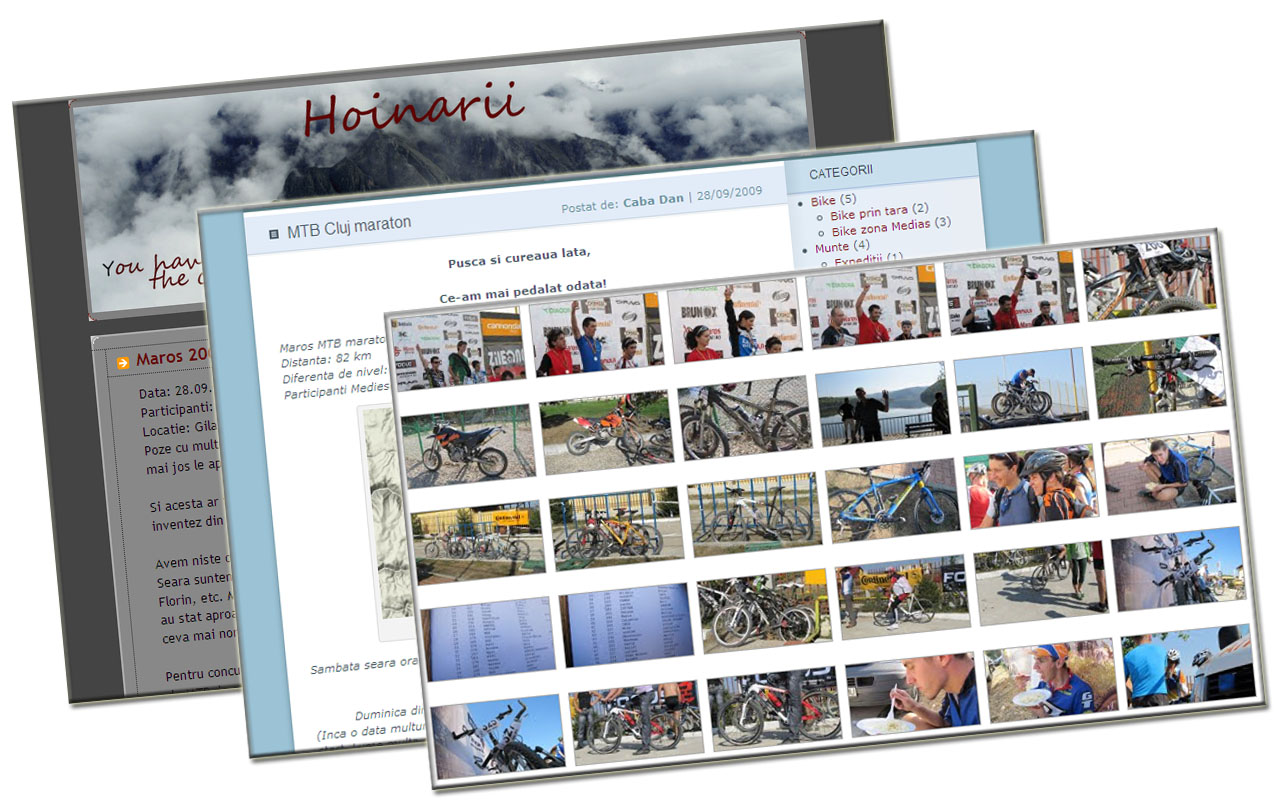
Task: Open the handlebar close-up near white flag photo
Action: click(1158, 375)
